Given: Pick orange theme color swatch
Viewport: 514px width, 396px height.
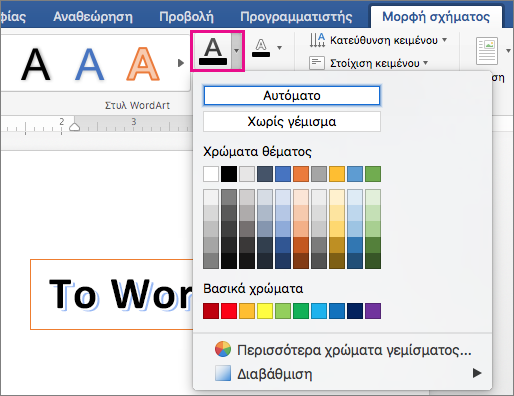Looking at the screenshot, I should pos(301,174).
